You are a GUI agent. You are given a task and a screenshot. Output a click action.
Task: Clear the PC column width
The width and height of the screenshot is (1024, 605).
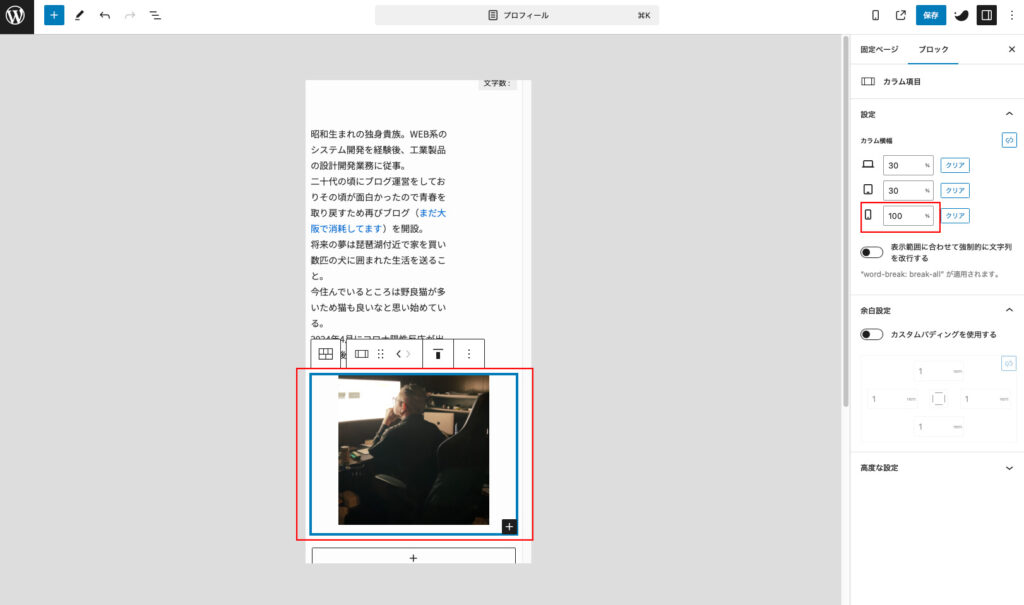(955, 165)
